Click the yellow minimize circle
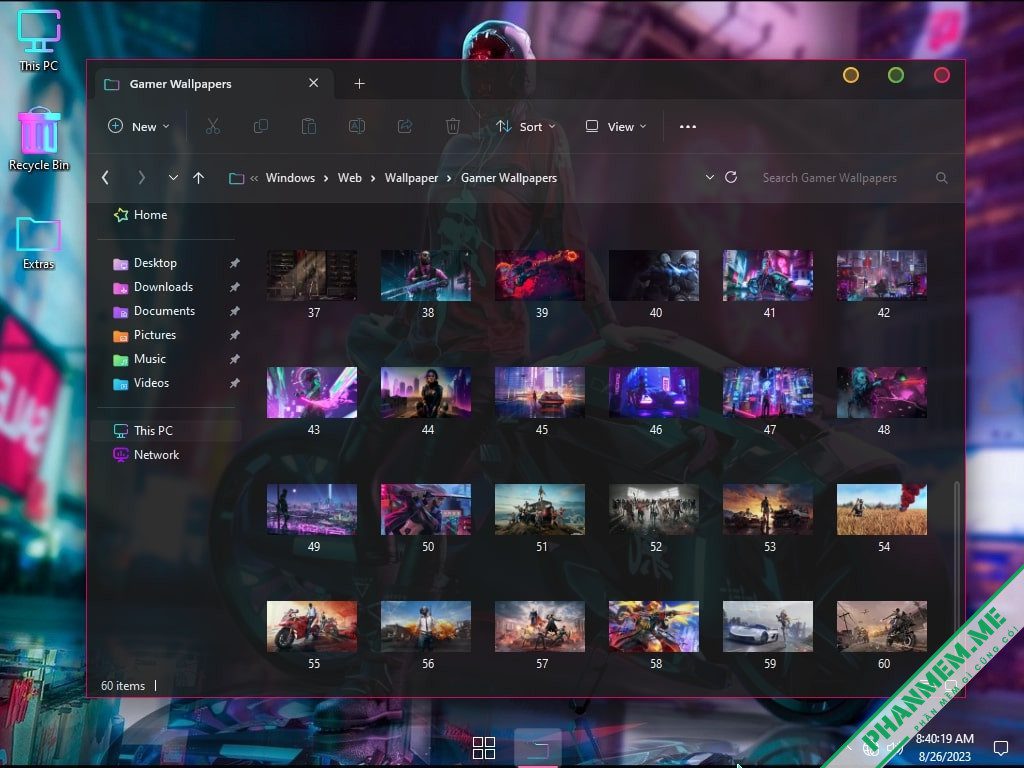Viewport: 1024px width, 768px height. 851,75
